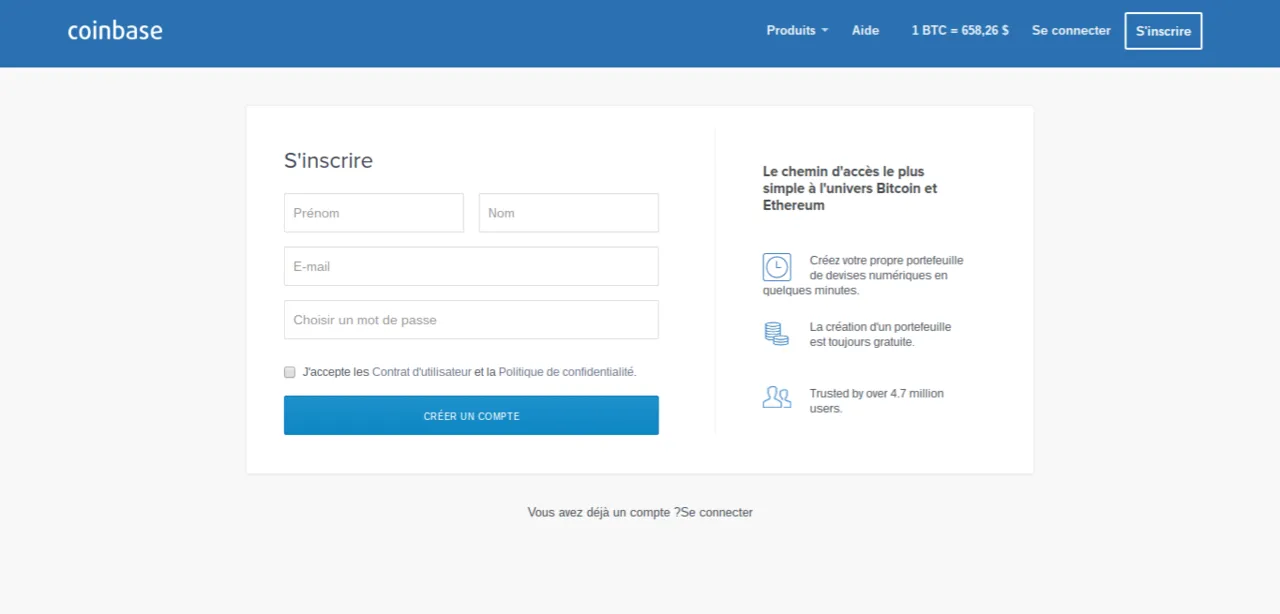Focus the E-mail input field
Viewport: 1280px width, 614px height.
471,266
